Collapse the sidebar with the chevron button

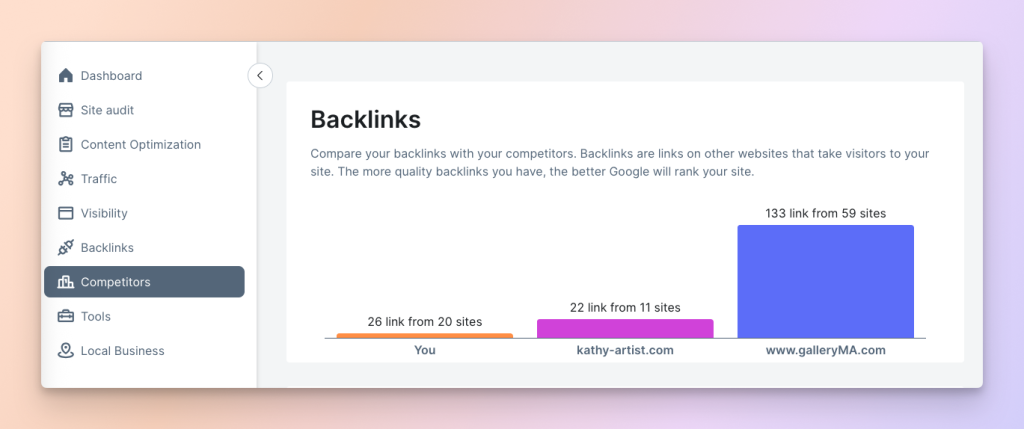(x=260, y=75)
